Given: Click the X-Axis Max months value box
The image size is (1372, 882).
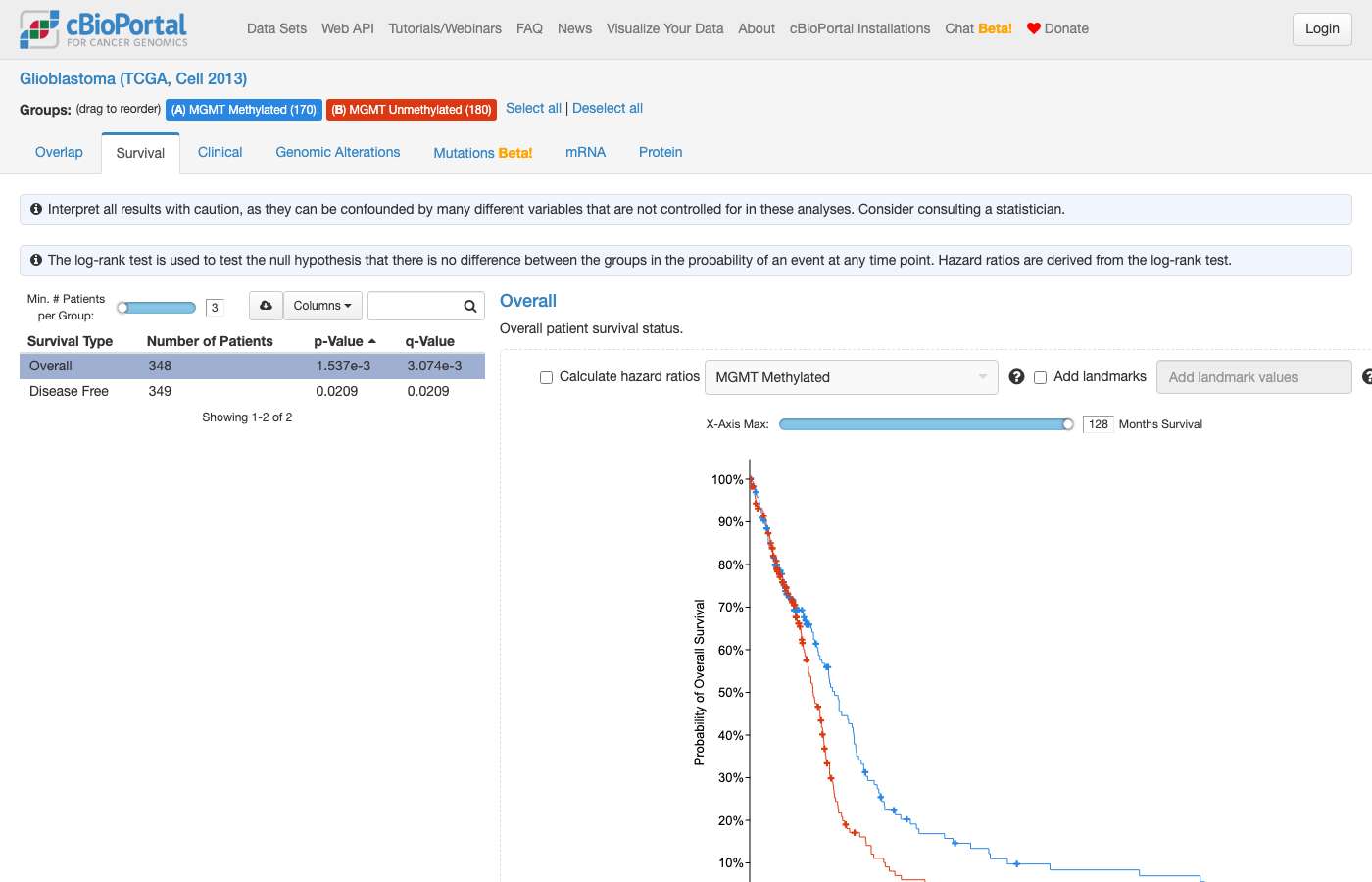Looking at the screenshot, I should click(1099, 424).
